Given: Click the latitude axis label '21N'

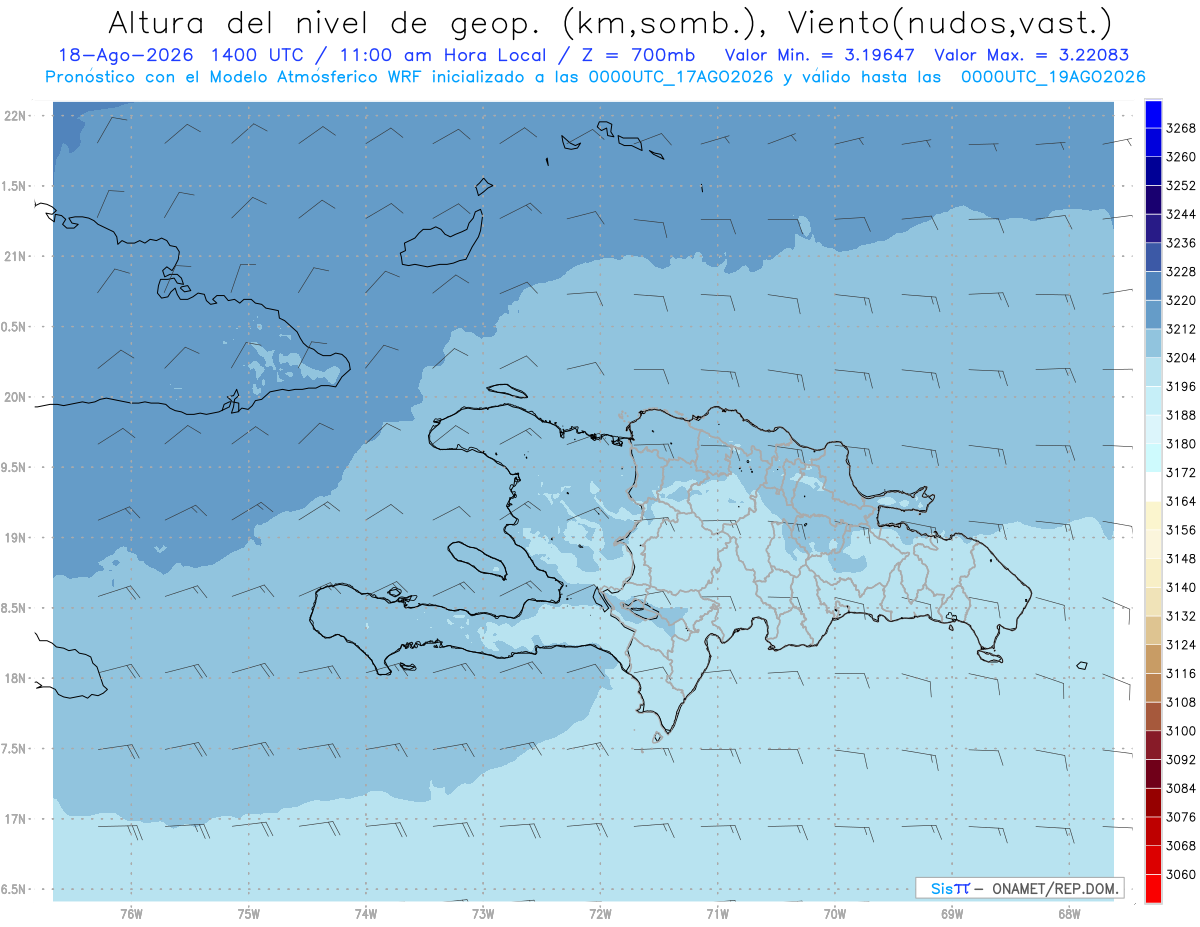Looking at the screenshot, I should (14, 257).
